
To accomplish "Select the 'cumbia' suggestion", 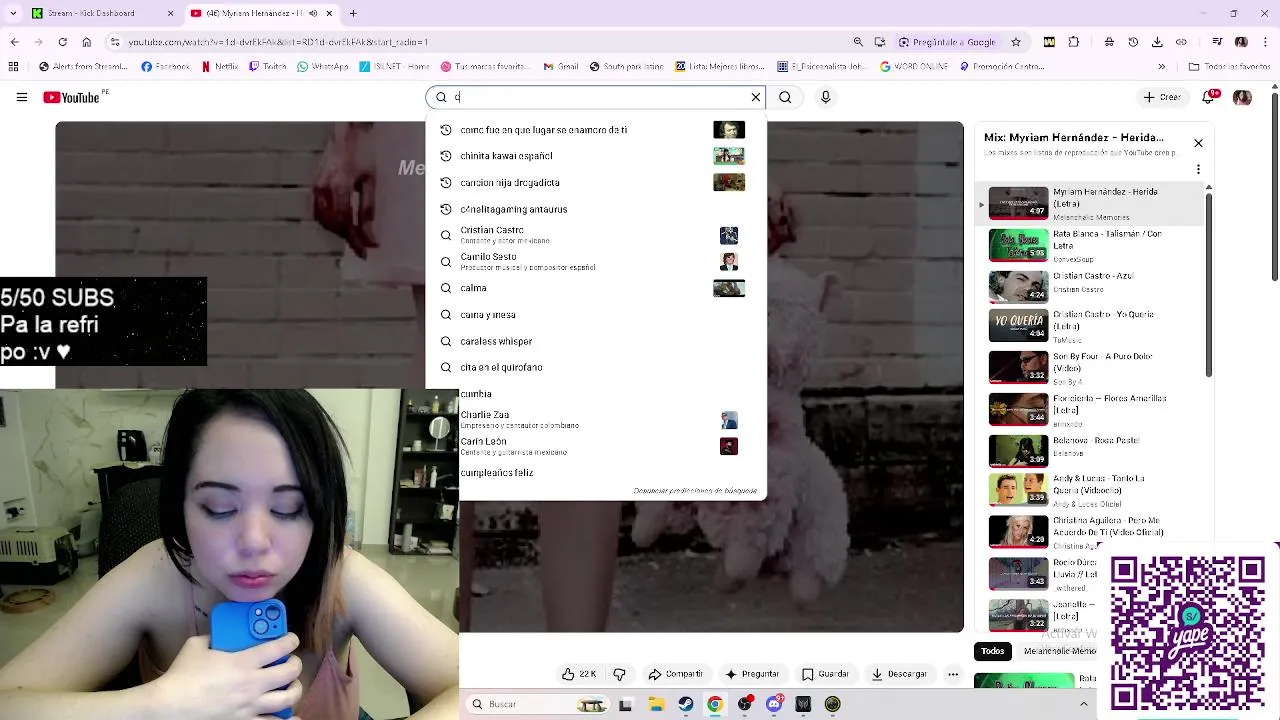I will coord(595,394).
